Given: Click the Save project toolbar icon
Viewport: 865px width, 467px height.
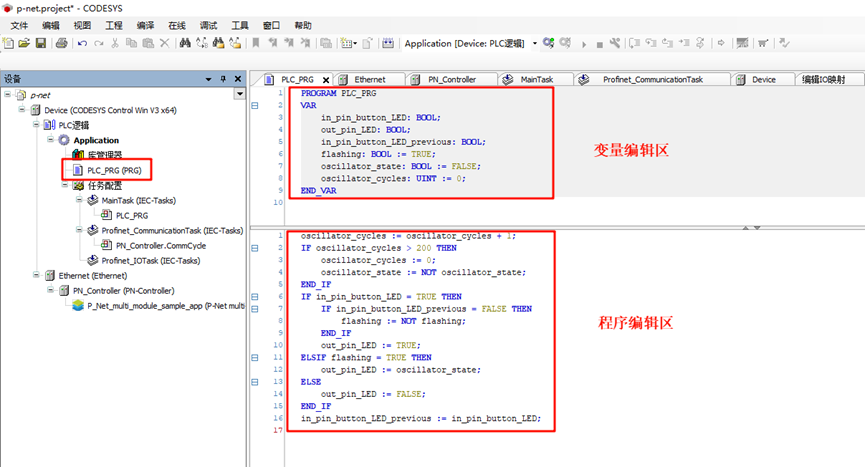Looking at the screenshot, I should 41,44.
